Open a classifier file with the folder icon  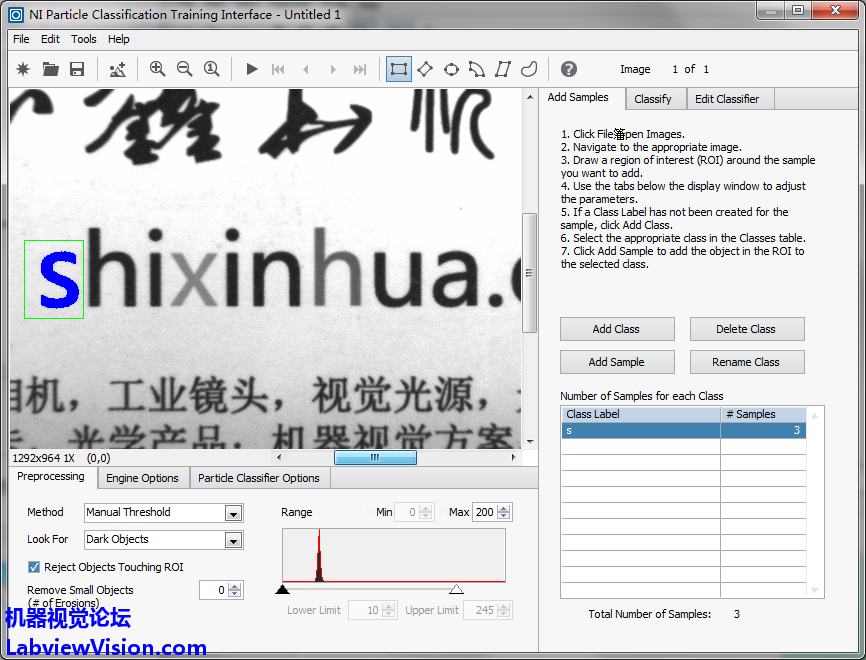50,69
